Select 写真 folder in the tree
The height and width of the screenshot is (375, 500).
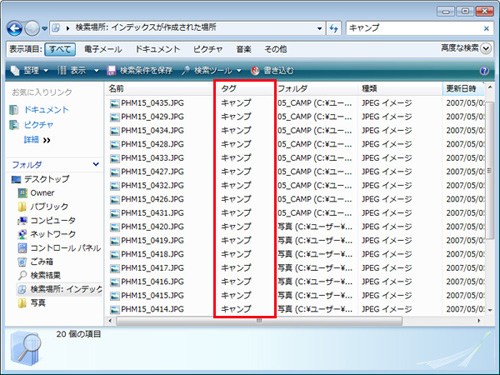(x=38, y=303)
